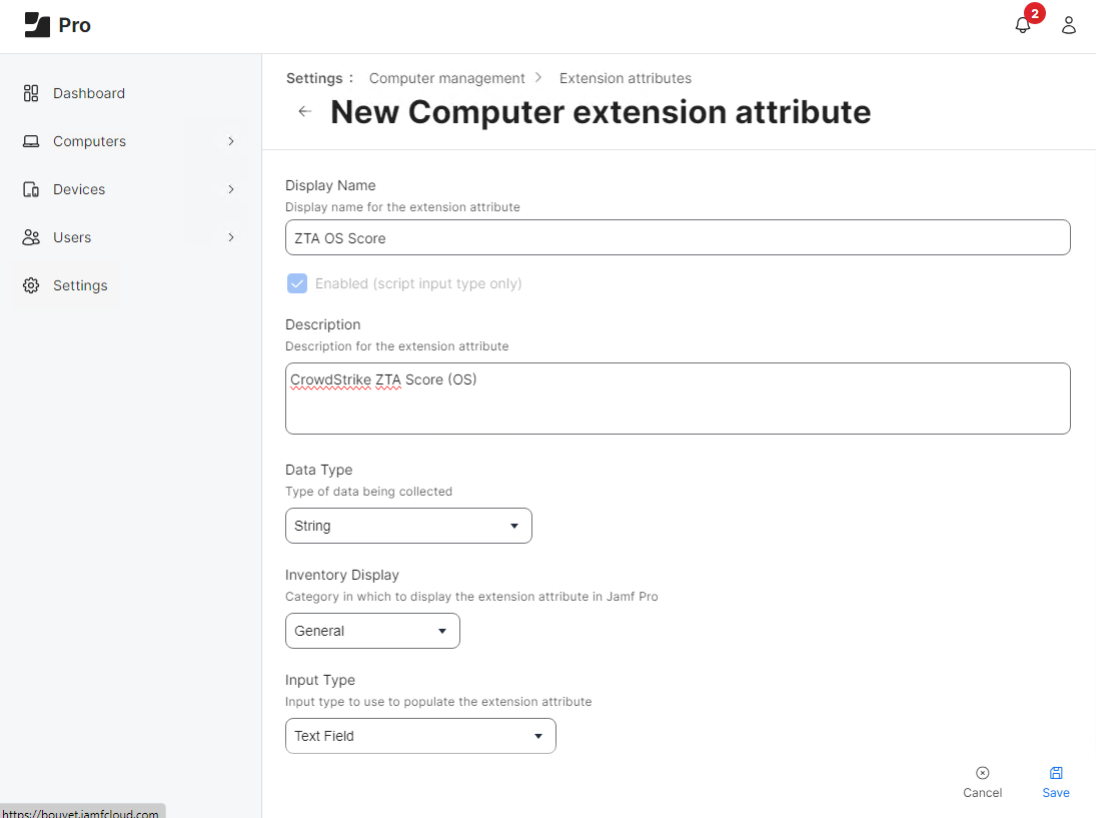Go back using the left arrow
The width and height of the screenshot is (1096, 818).
tap(305, 112)
